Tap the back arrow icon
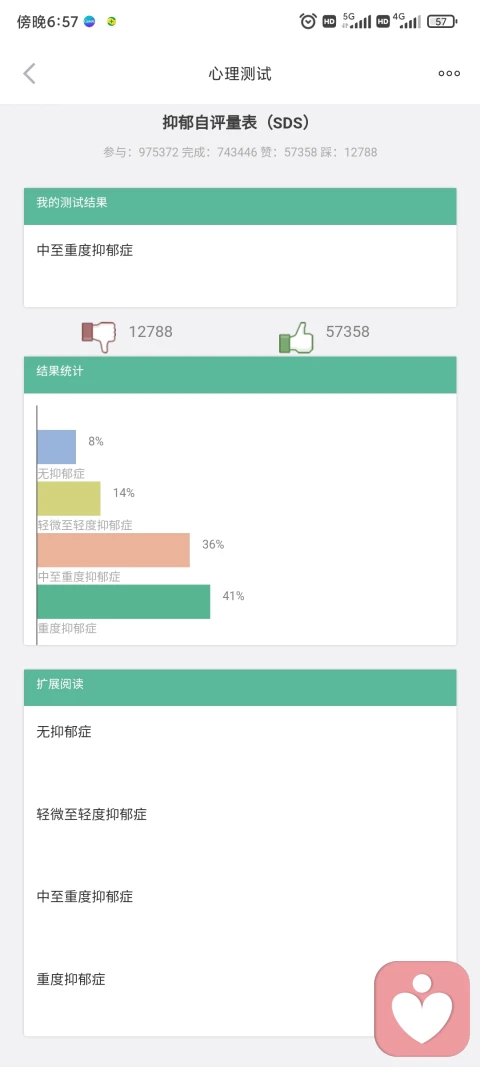This screenshot has height=1067, width=480. click(x=29, y=73)
